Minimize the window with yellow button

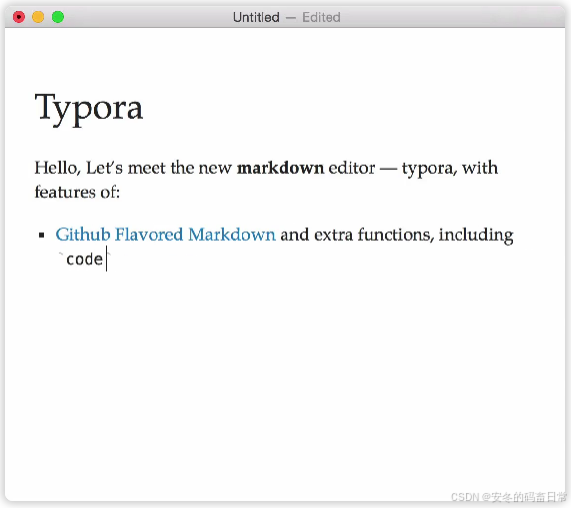tap(38, 17)
